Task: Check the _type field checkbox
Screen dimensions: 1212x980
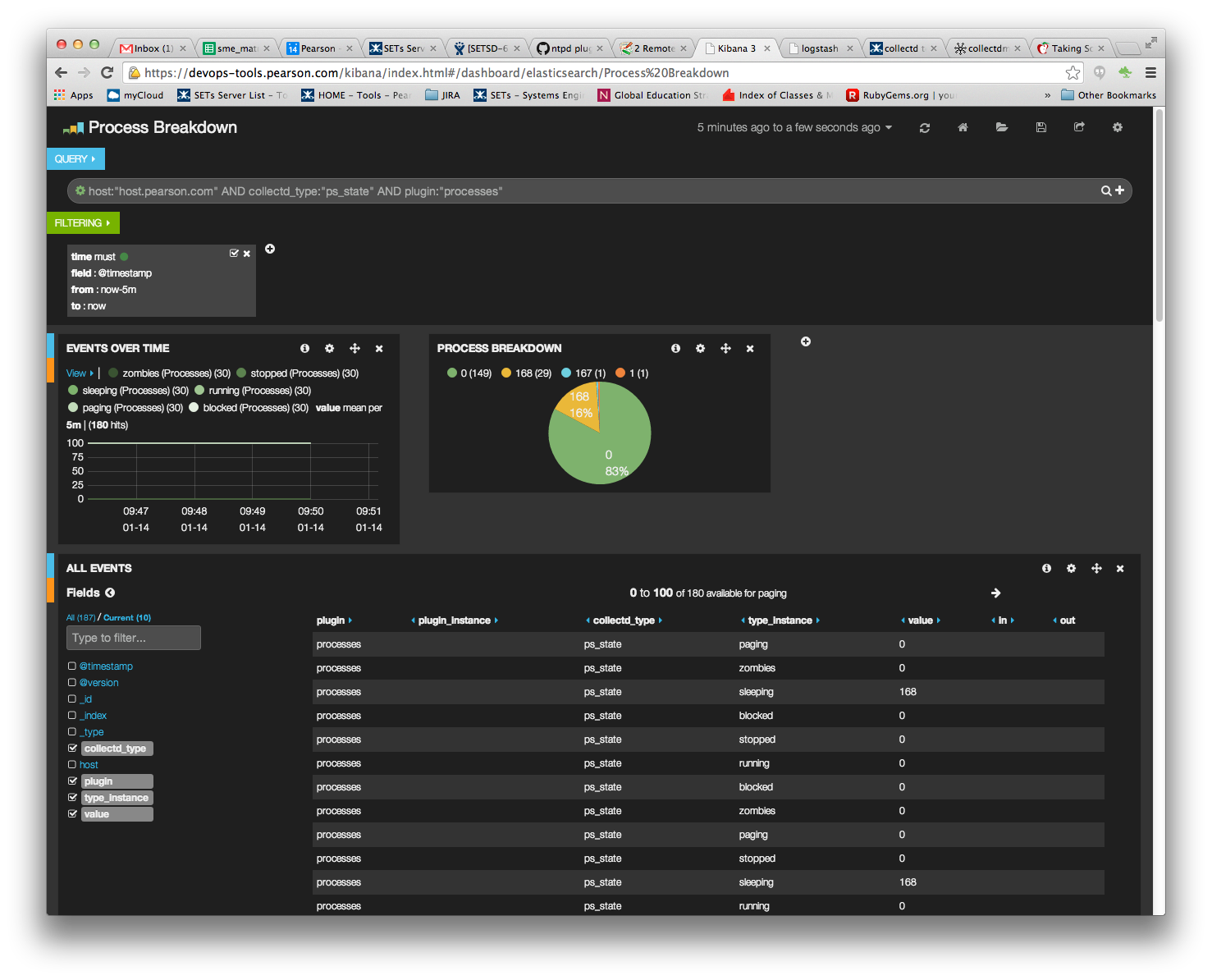Action: [72, 731]
